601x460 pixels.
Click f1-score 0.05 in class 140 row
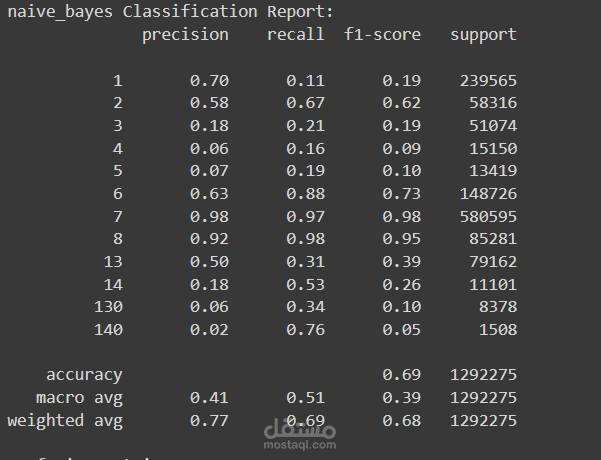coord(402,330)
